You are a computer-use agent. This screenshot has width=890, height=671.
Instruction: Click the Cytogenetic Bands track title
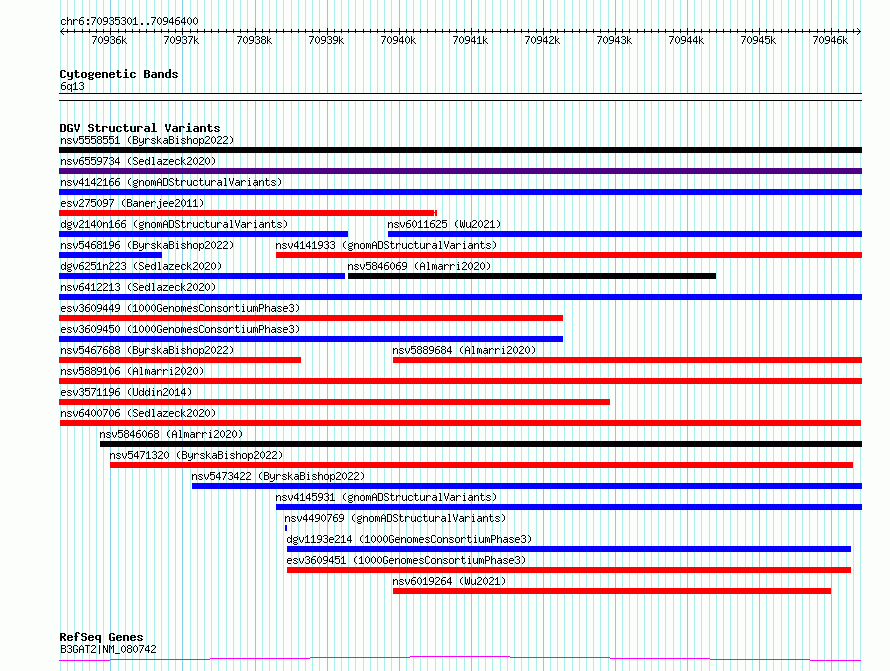(x=119, y=74)
